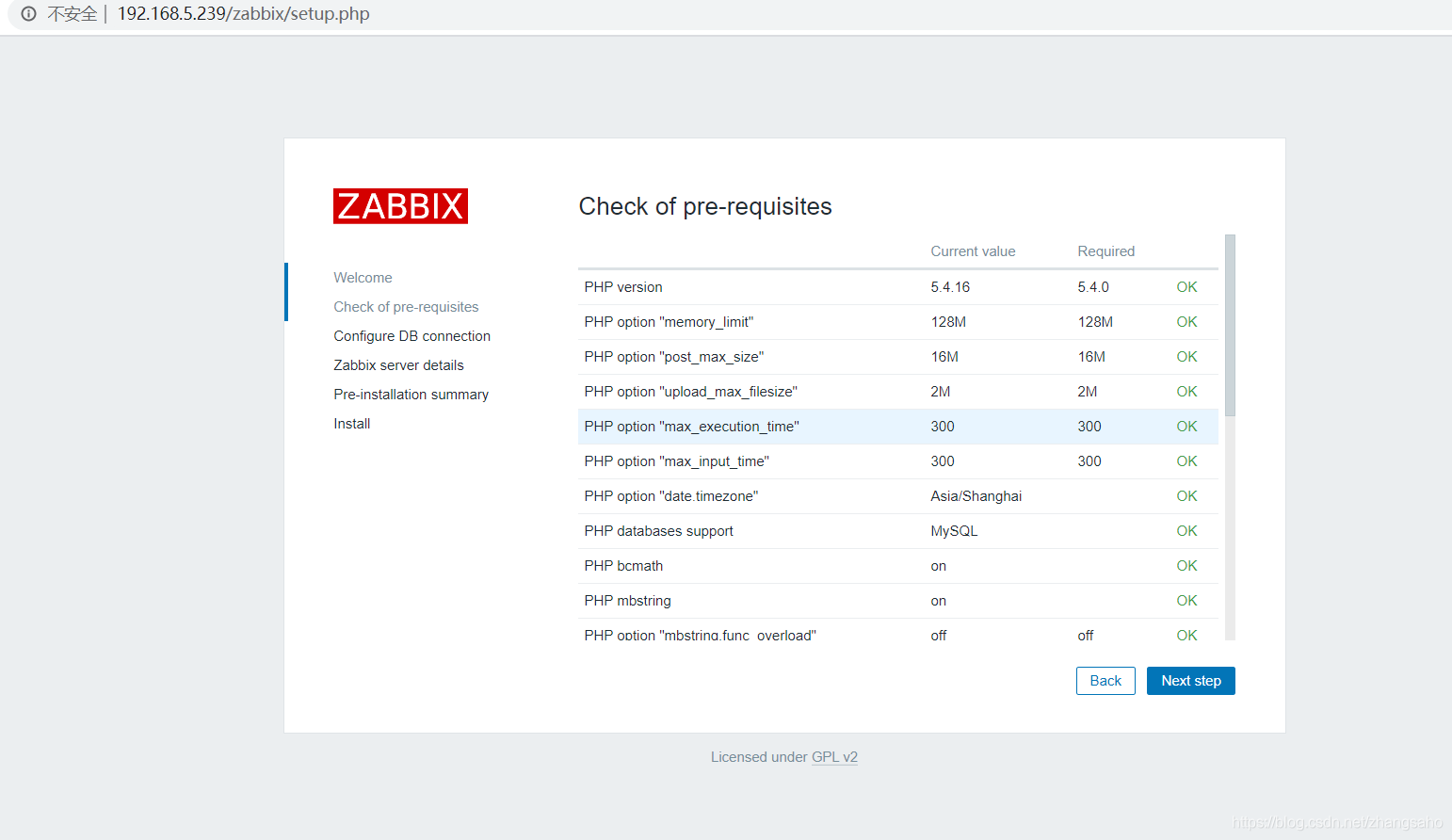Click PHP option "memory_limit" row label

coord(669,322)
